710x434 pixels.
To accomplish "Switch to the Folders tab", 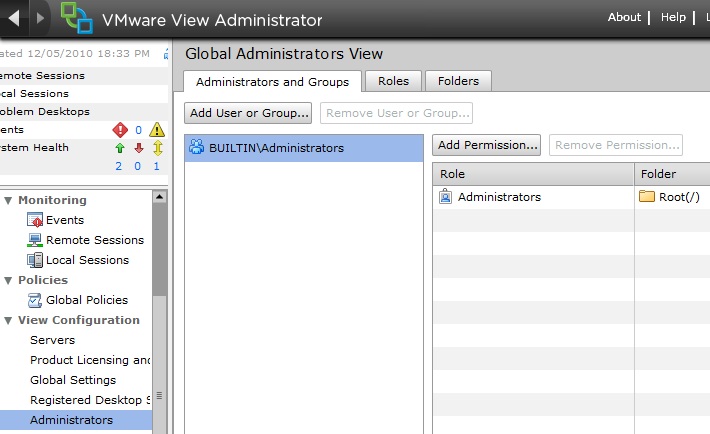I will tap(458, 81).
